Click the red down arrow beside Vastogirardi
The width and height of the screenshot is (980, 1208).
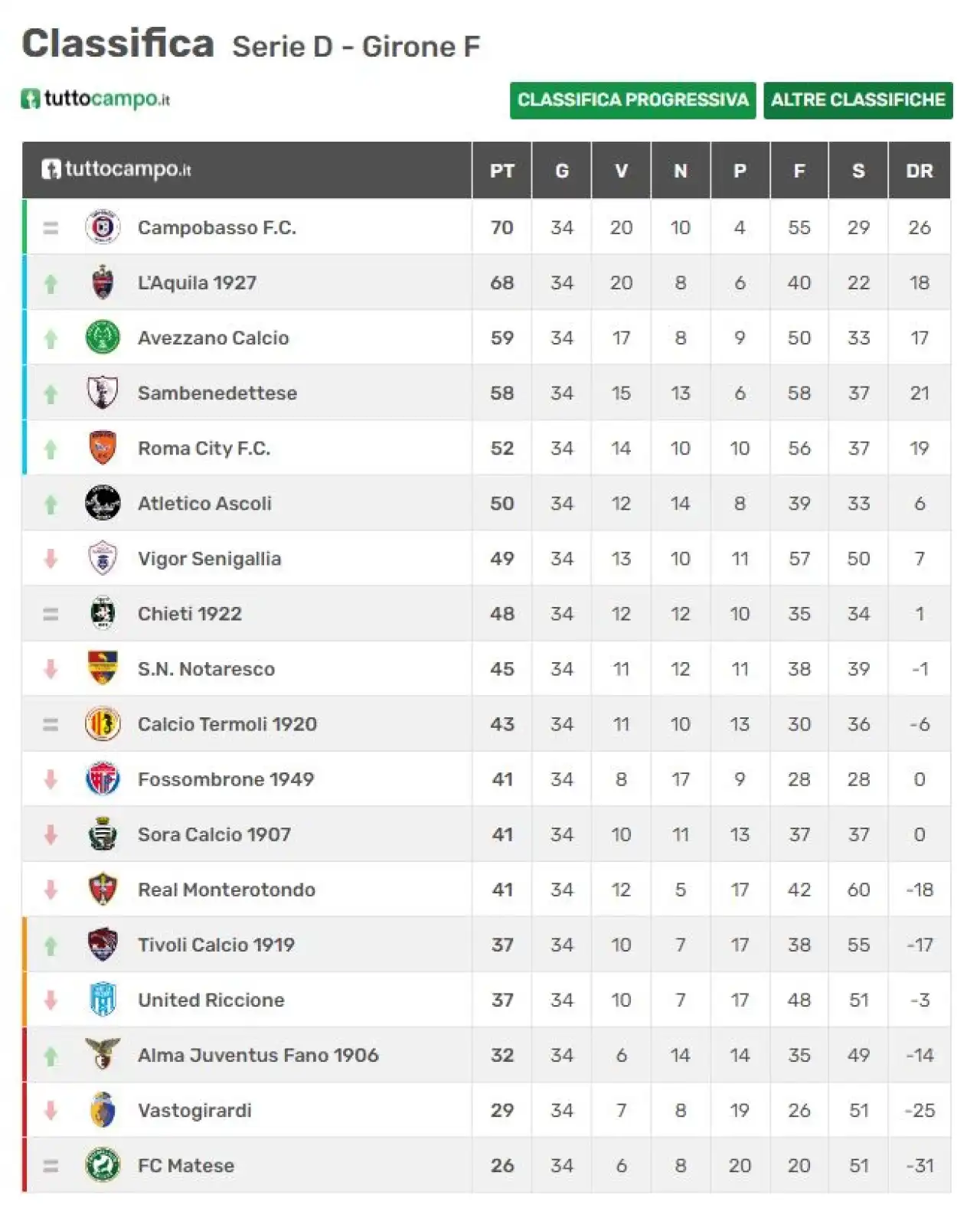click(51, 1110)
